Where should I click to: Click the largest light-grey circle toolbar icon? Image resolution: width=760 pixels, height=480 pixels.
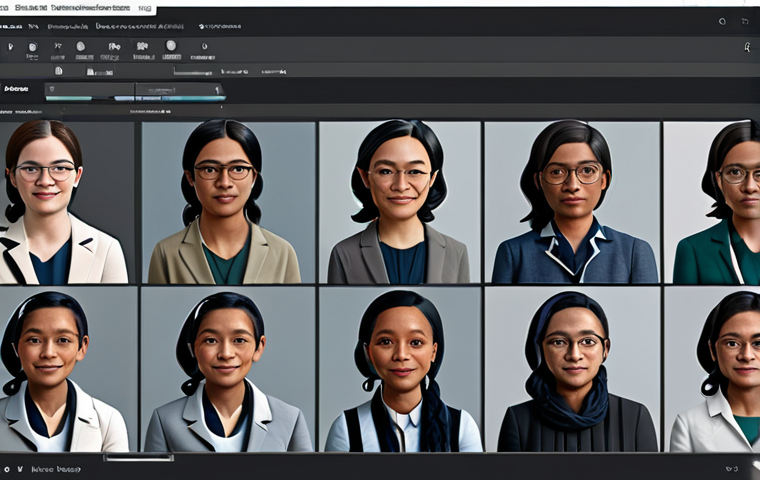(x=171, y=46)
